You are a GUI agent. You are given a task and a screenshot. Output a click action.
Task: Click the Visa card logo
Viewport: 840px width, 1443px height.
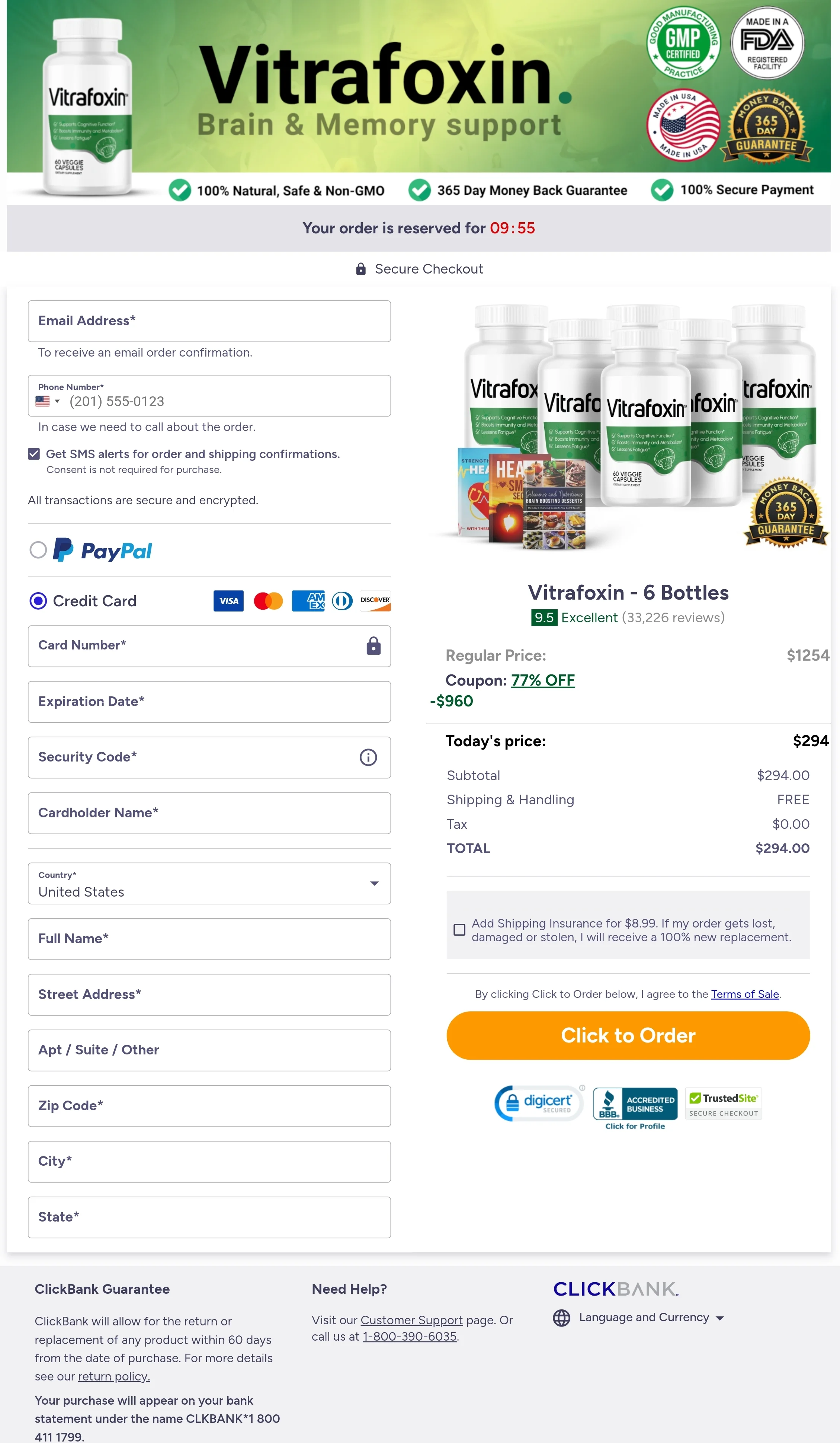click(x=228, y=601)
